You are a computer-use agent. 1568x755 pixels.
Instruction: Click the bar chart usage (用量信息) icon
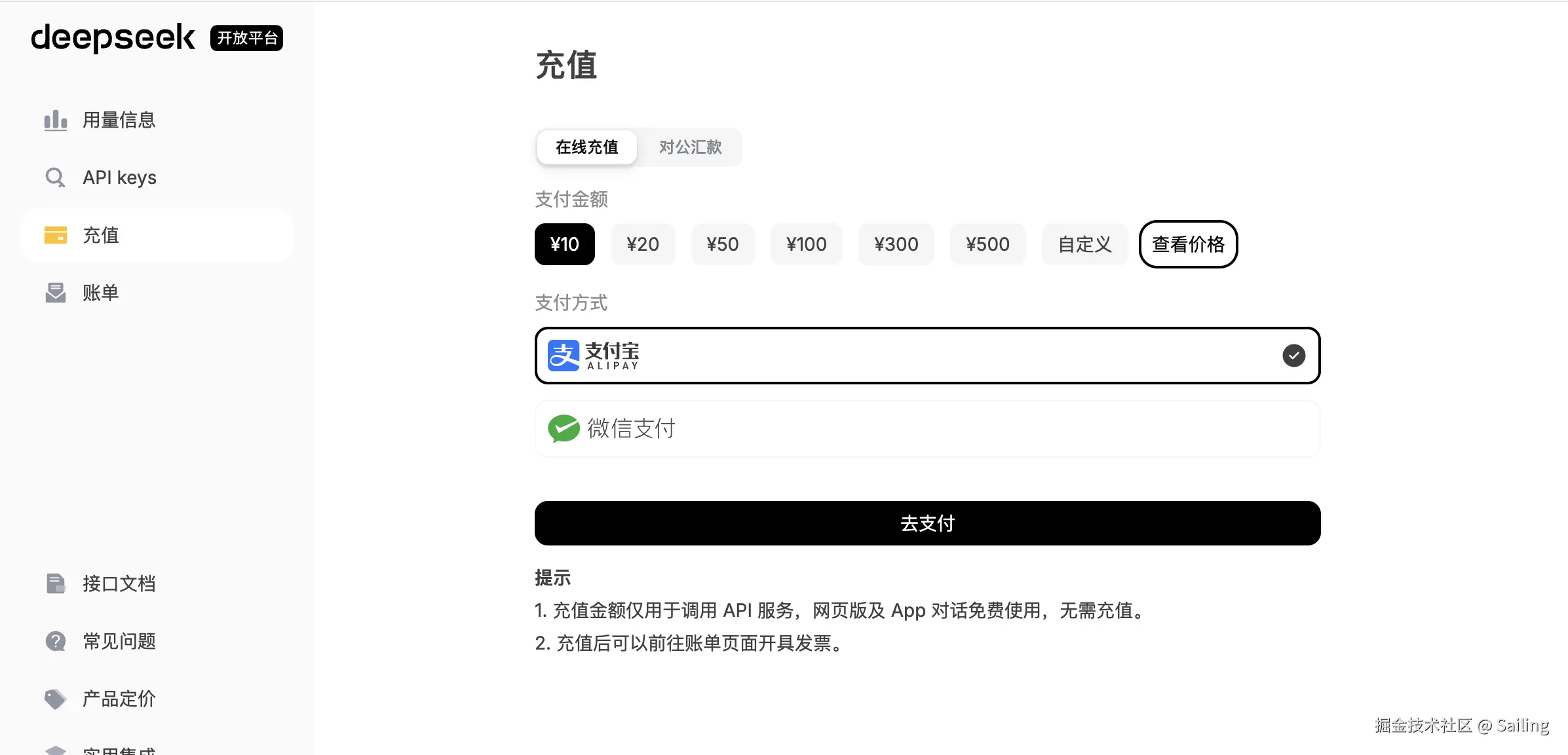56,120
